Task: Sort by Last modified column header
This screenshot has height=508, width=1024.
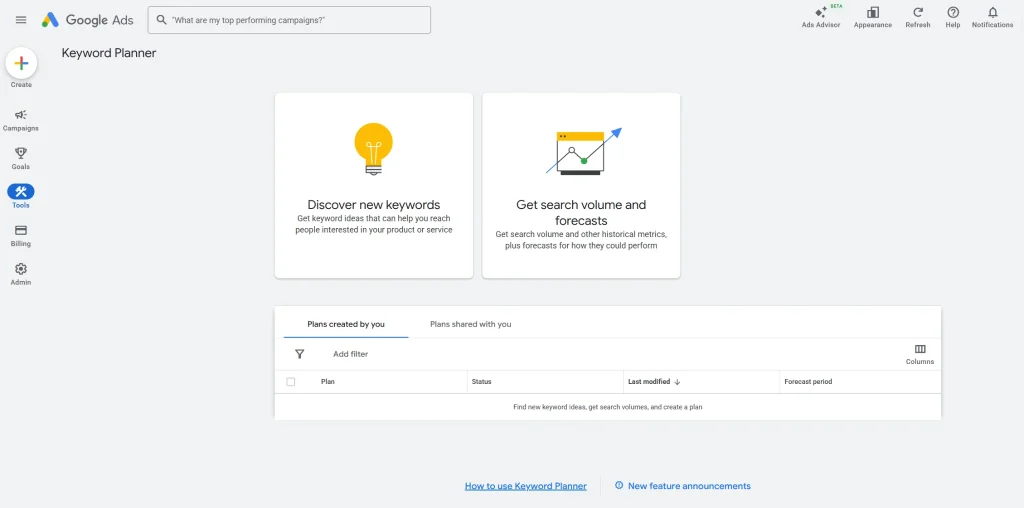Action: coord(654,382)
